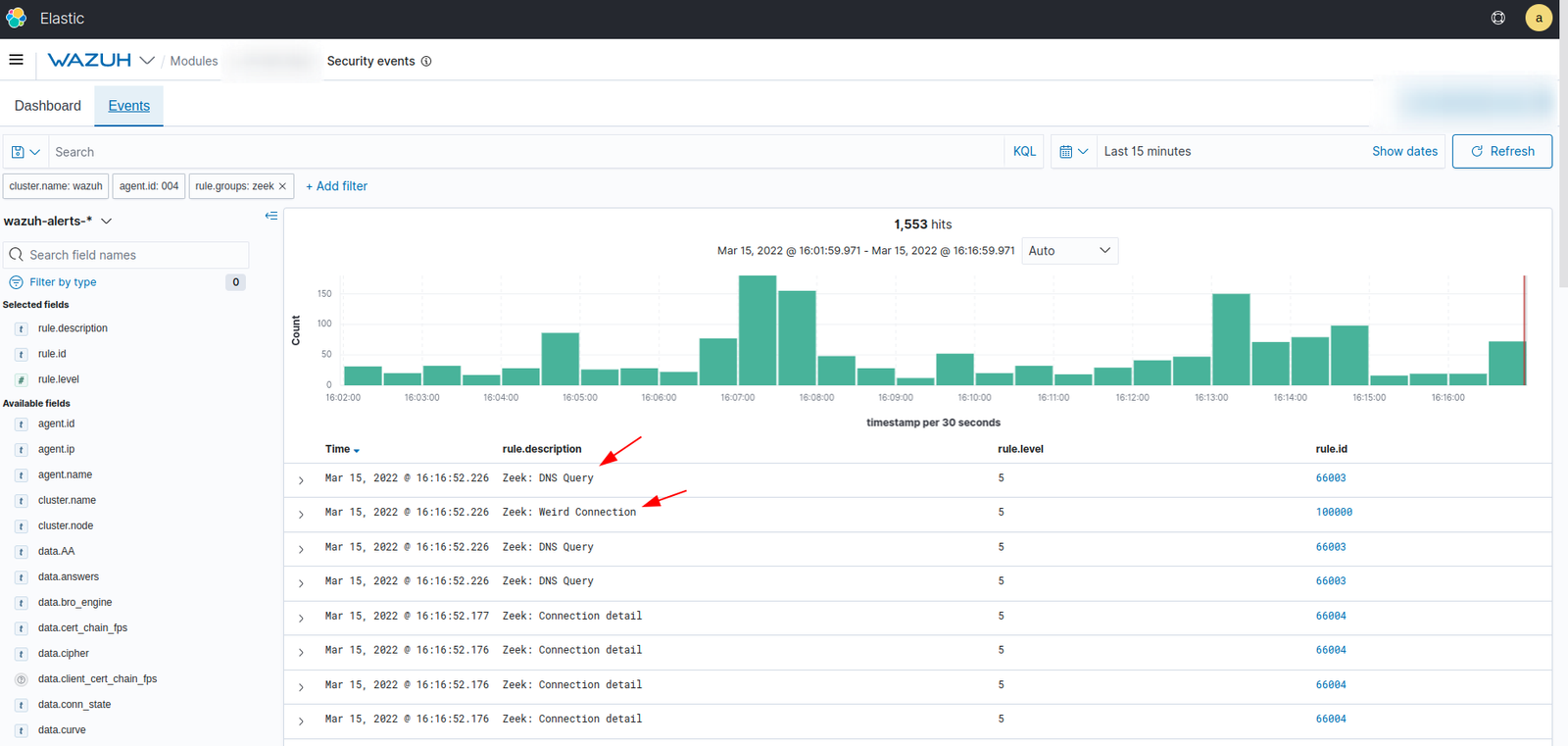
Task: Open the Modules breadcrumb
Action: tap(194, 61)
